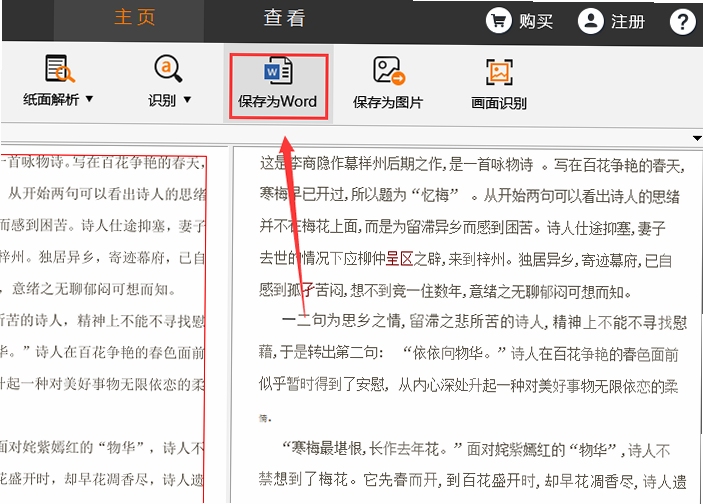Click left pane line 意绪之无聊郁闷可想而知

coord(94,289)
